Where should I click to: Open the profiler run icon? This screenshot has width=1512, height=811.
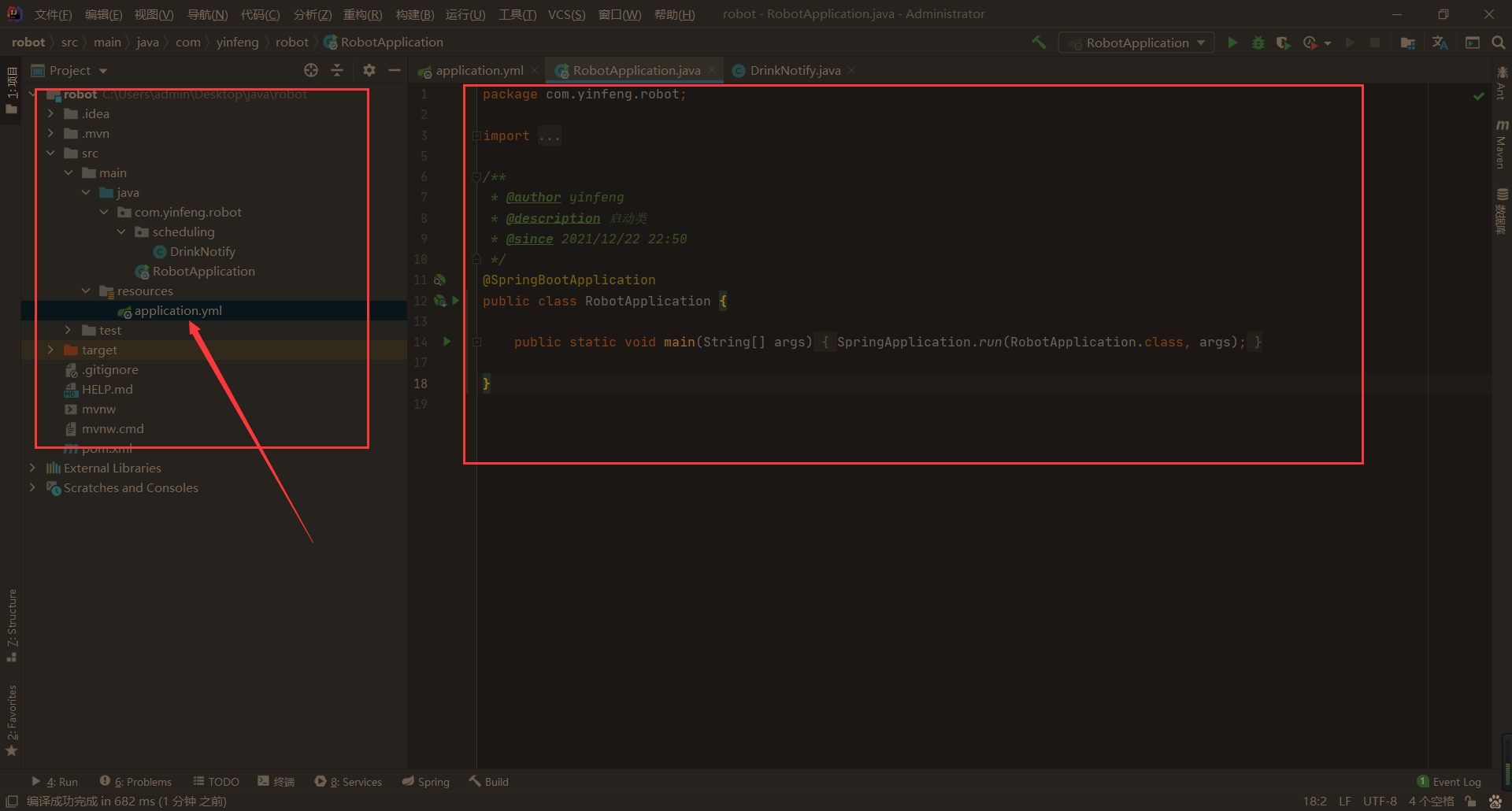click(1310, 43)
